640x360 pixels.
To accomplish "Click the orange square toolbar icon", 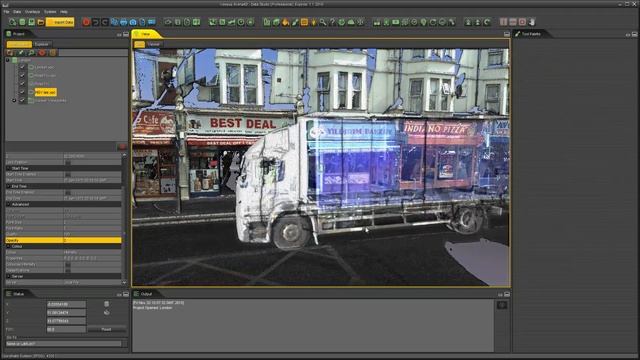I will click(x=304, y=22).
